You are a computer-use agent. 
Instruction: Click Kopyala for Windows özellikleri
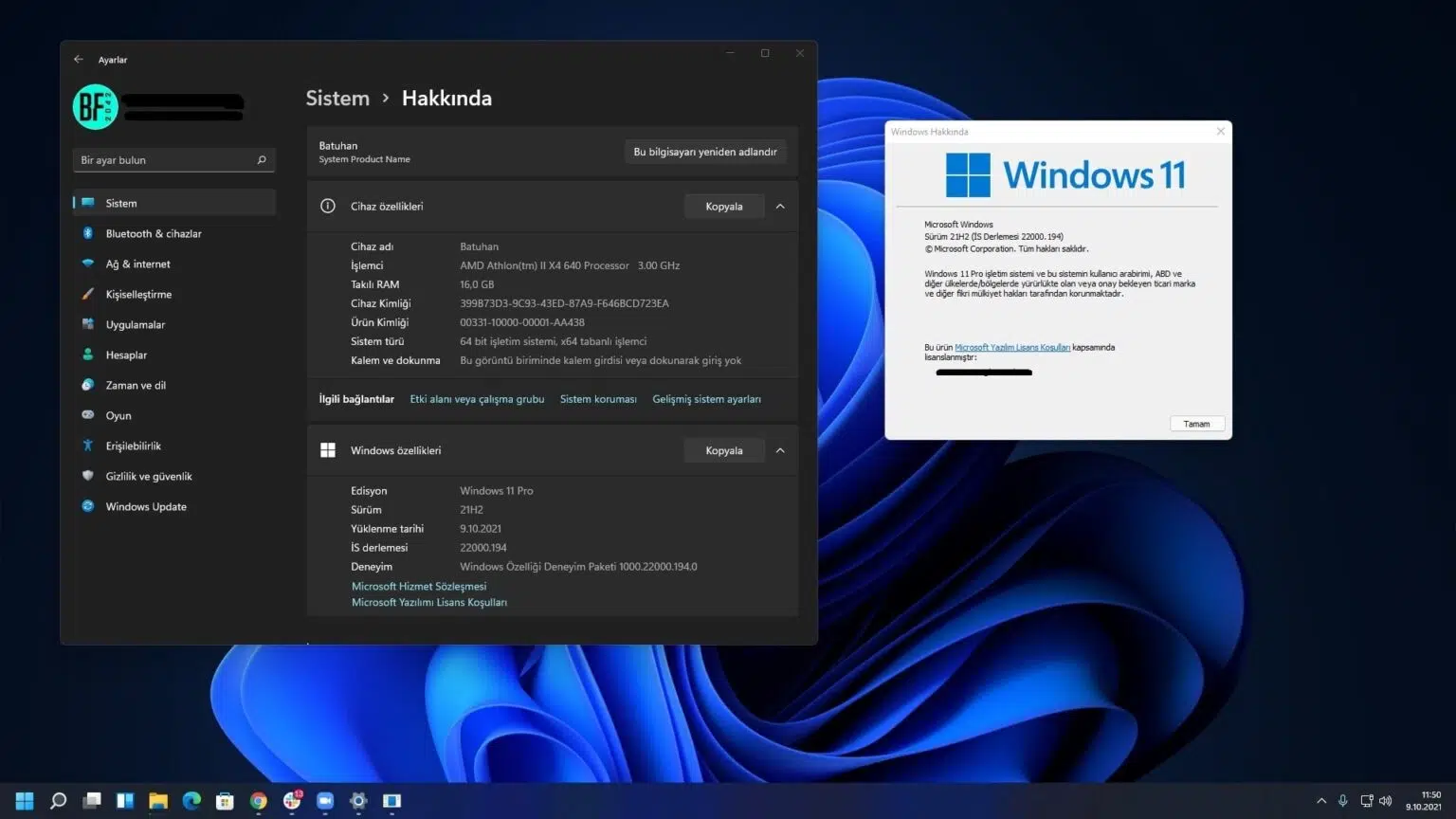(724, 450)
